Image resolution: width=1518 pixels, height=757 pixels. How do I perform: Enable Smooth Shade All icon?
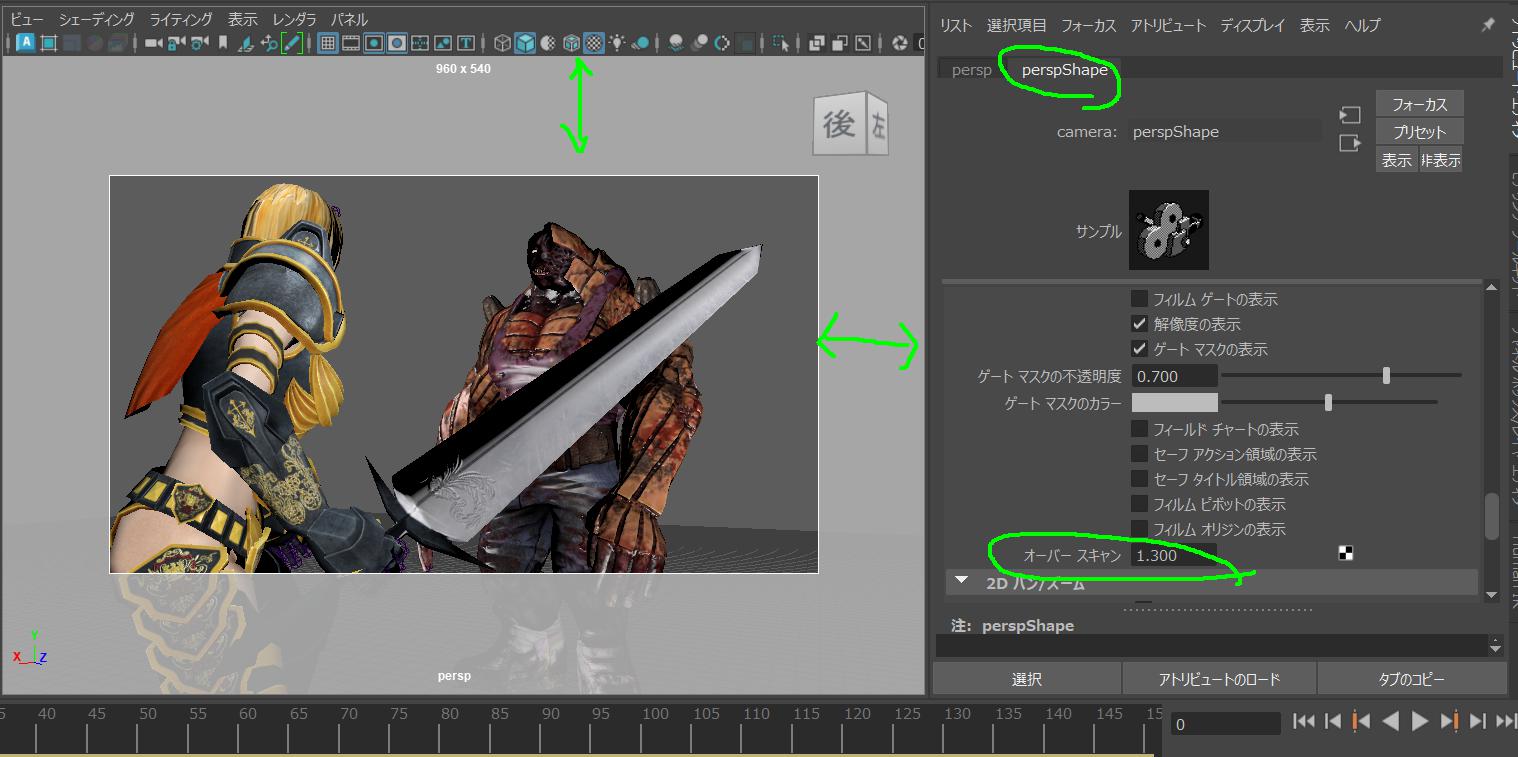525,43
